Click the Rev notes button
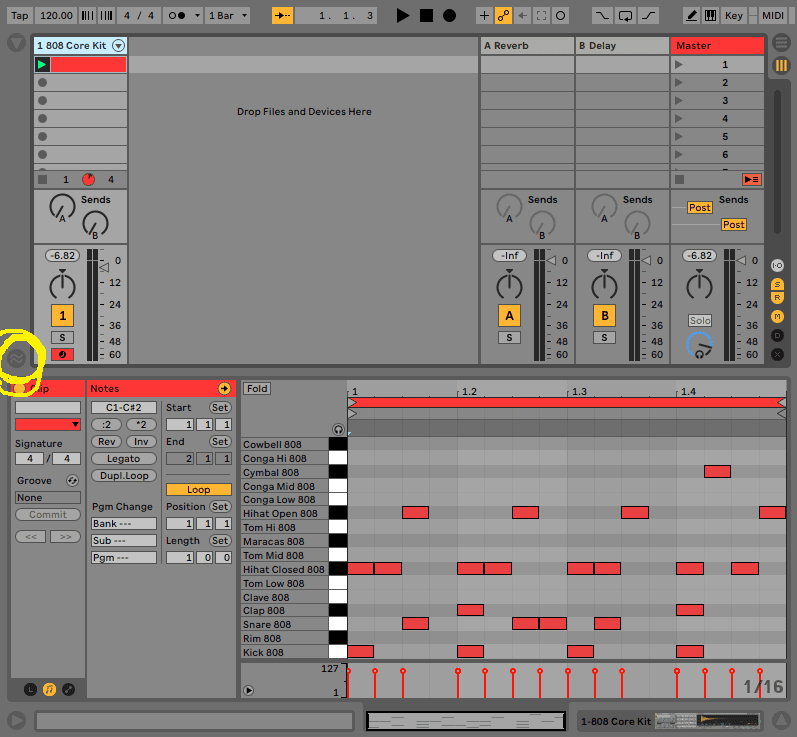The image size is (797, 737). pos(106,442)
